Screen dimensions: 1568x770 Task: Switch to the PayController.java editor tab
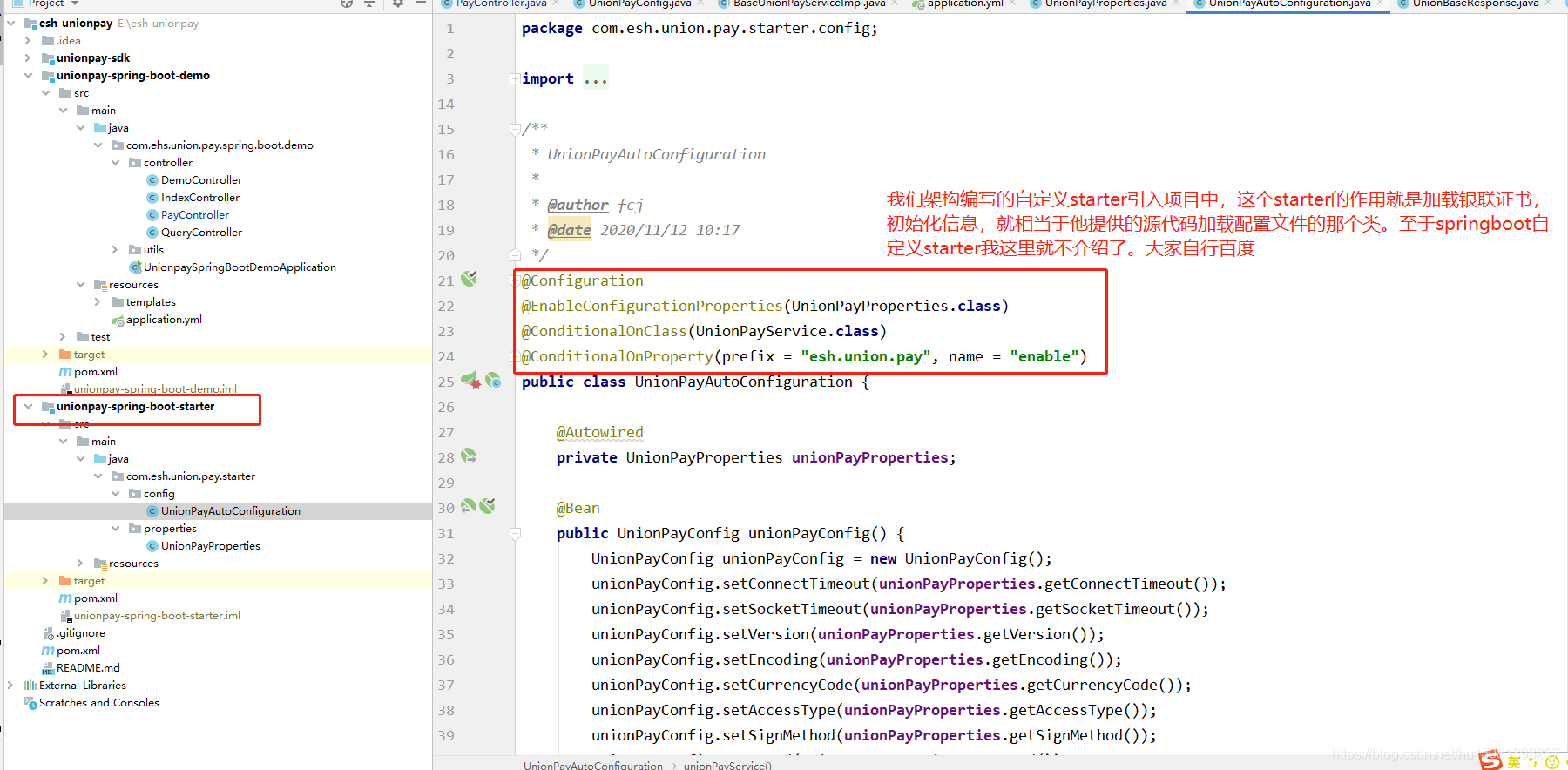[x=501, y=3]
